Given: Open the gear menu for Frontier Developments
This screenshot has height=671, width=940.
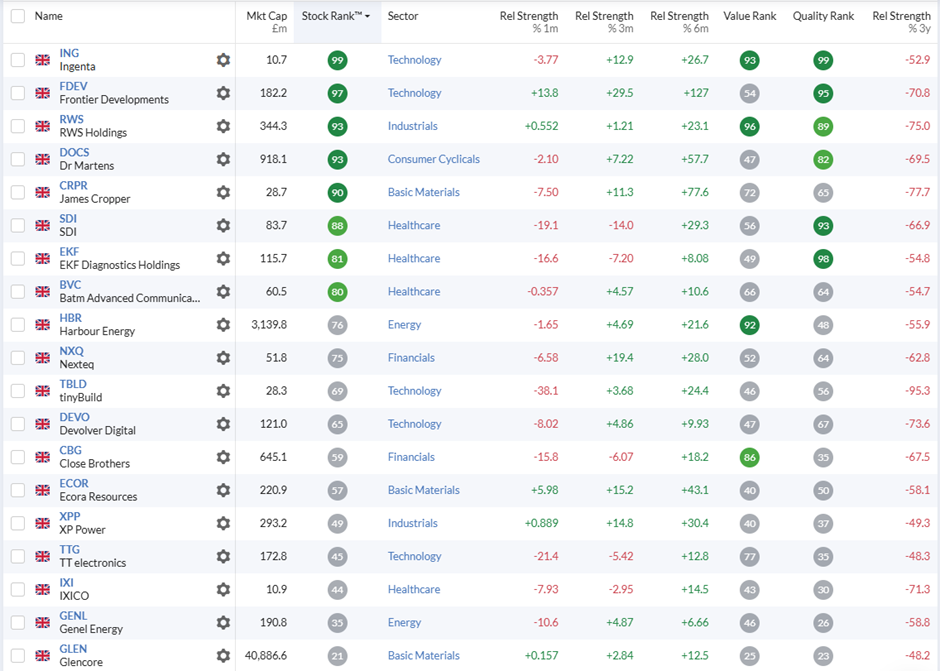Looking at the screenshot, I should click(223, 93).
